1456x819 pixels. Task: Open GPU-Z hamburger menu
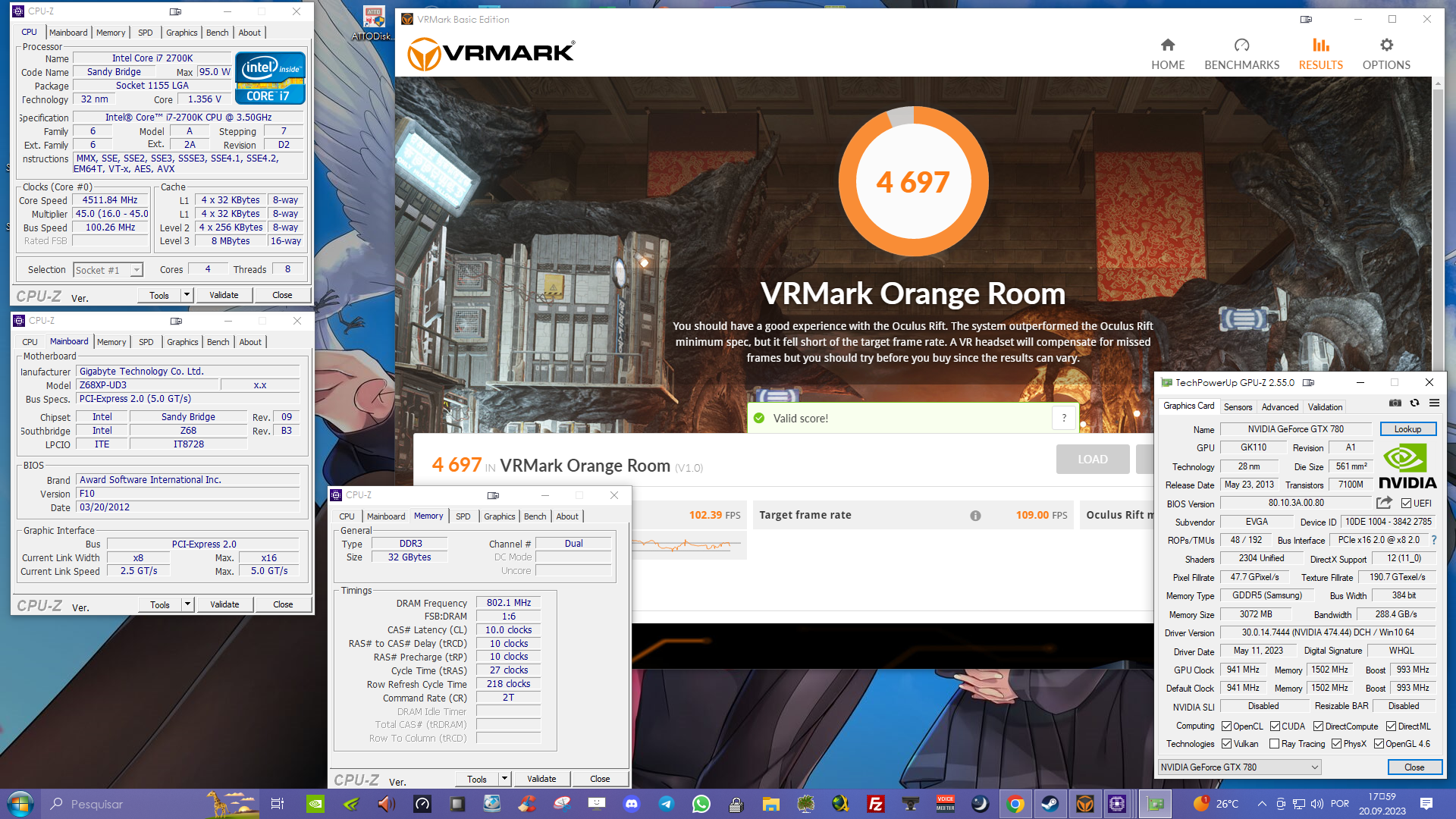[x=1434, y=403]
